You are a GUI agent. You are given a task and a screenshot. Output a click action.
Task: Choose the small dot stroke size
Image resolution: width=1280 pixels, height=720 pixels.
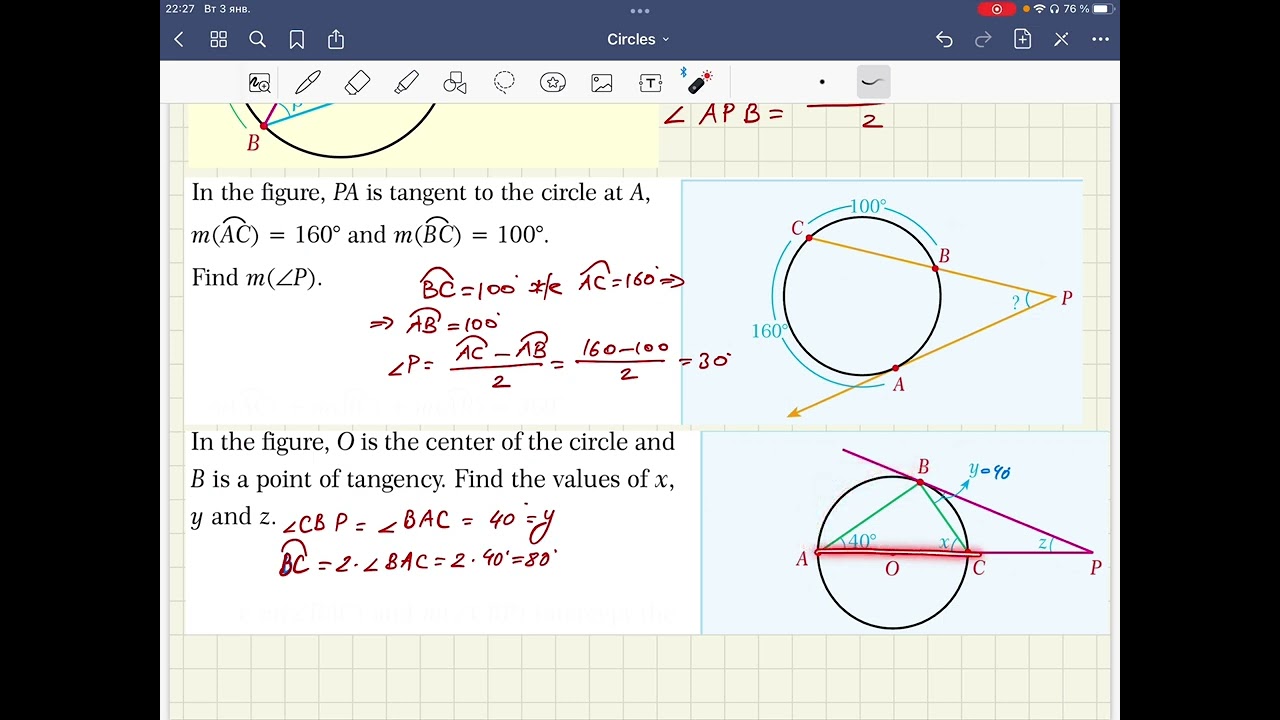coord(822,82)
